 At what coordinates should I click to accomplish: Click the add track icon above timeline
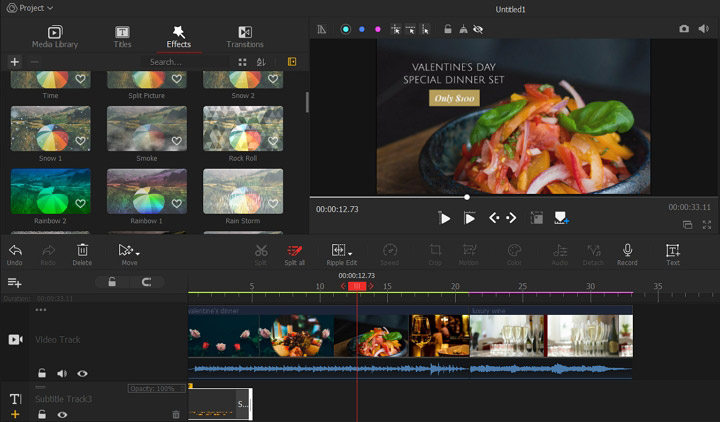[14, 283]
